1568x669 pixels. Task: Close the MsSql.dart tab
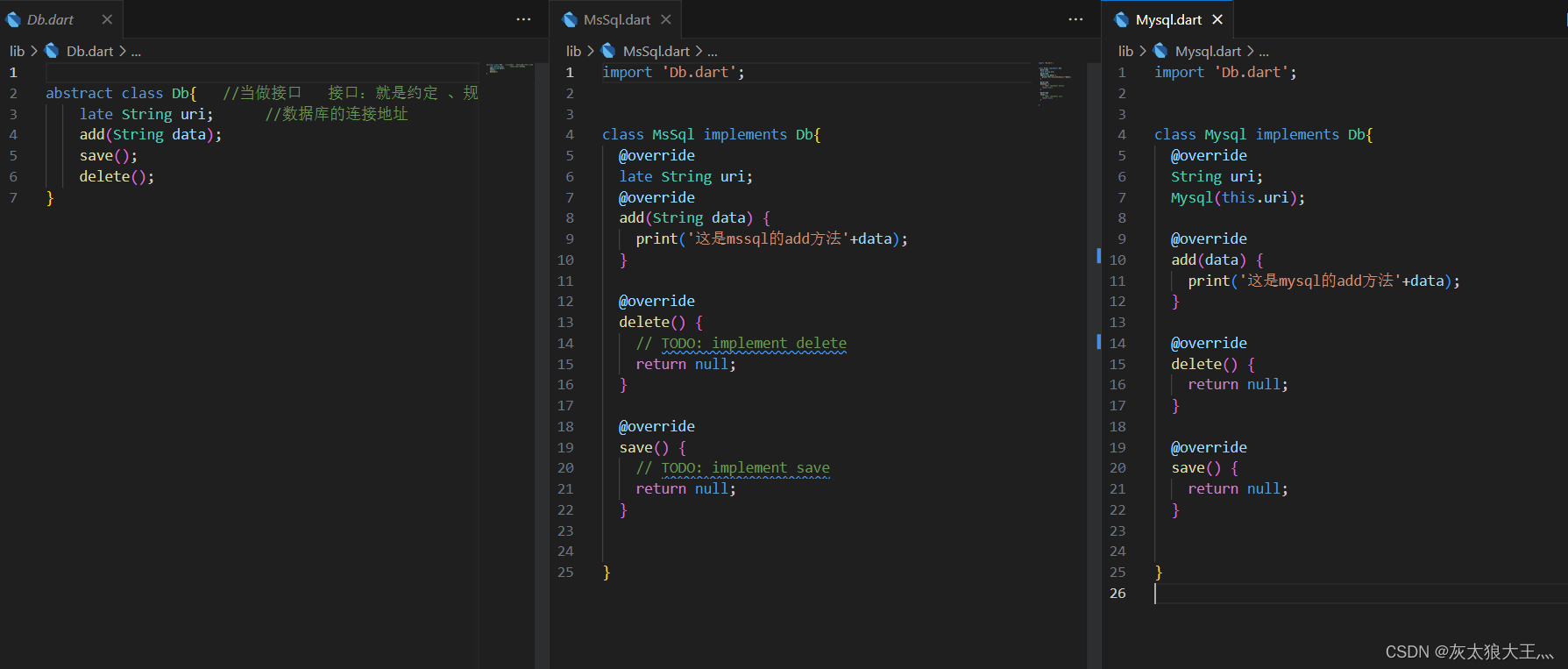tap(666, 19)
